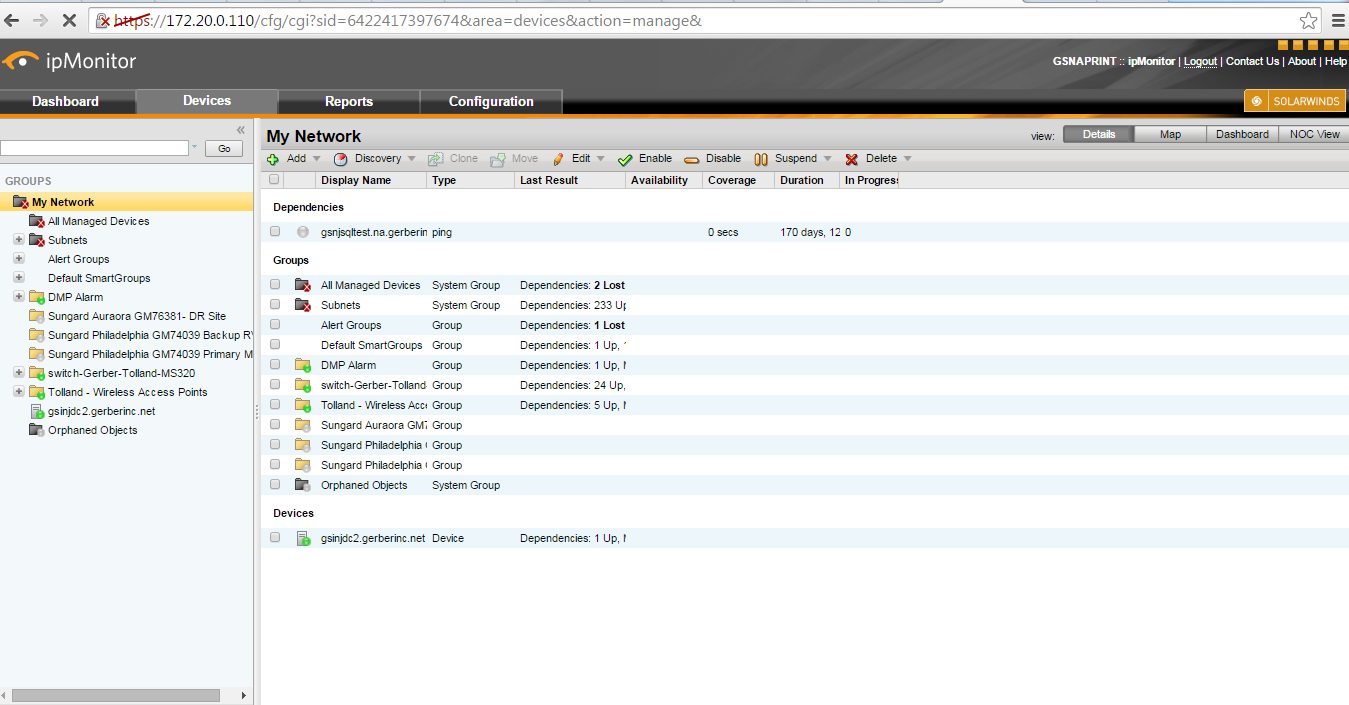Check the Subnets row checkbox
Image resolution: width=1349 pixels, height=705 pixels.
pyautogui.click(x=275, y=305)
